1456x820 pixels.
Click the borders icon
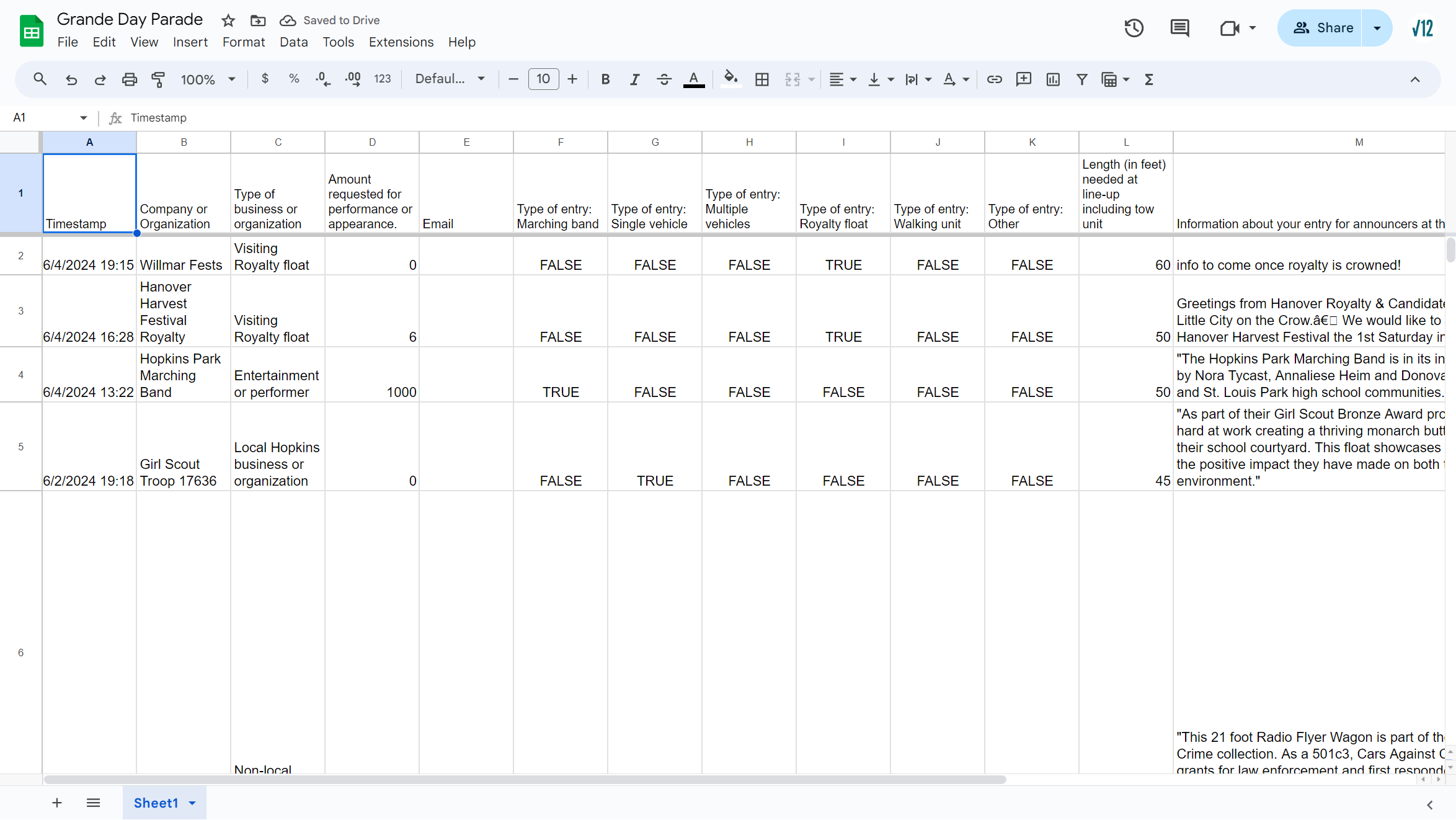tap(761, 79)
